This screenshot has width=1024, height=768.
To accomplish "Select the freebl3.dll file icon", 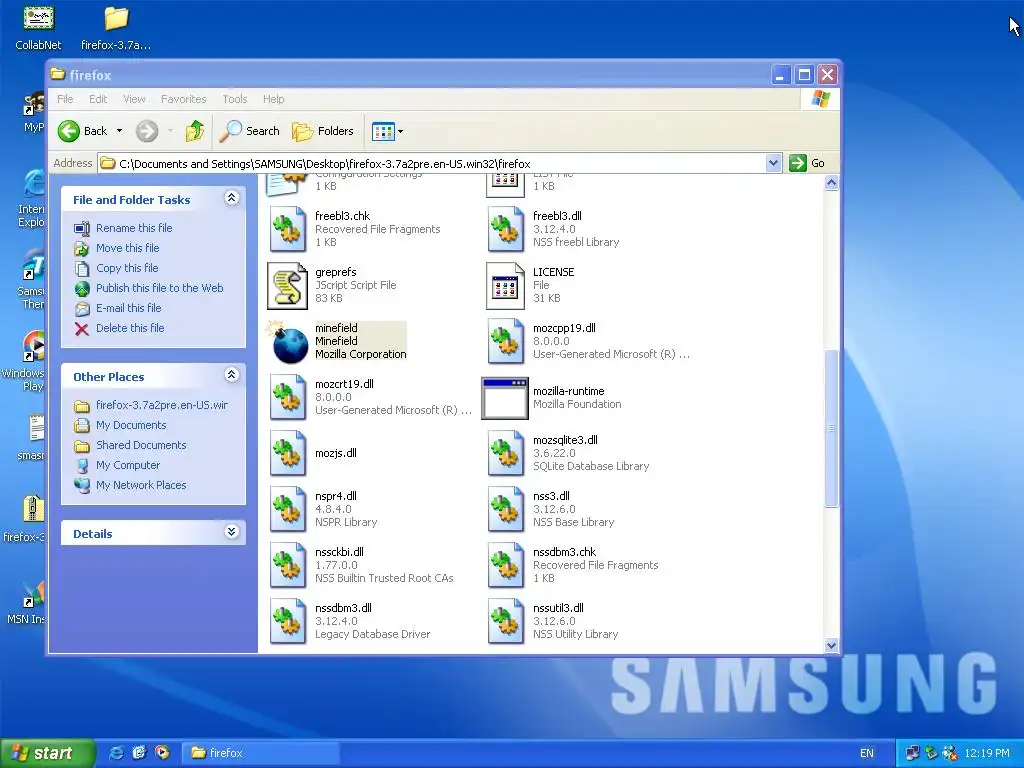I will point(505,229).
